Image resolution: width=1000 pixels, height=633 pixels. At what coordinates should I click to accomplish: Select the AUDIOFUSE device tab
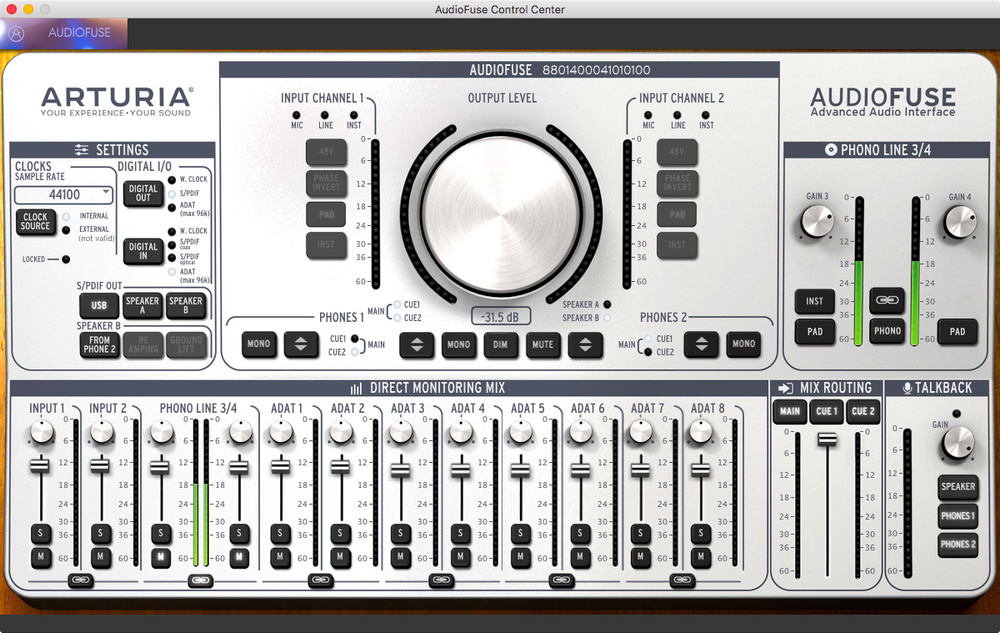tap(79, 33)
